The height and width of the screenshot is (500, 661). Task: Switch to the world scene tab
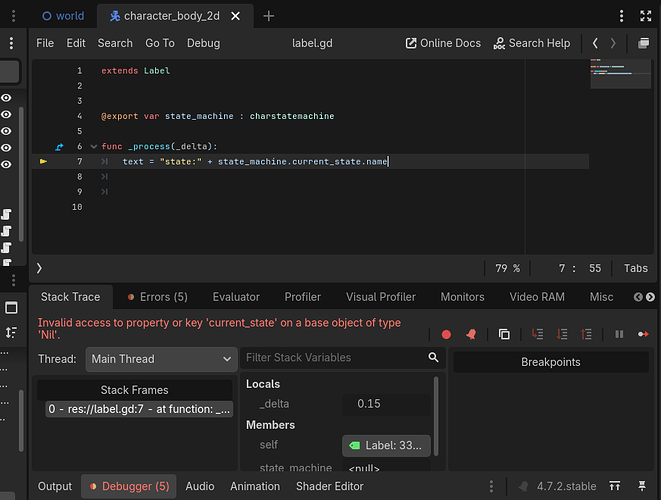click(63, 16)
